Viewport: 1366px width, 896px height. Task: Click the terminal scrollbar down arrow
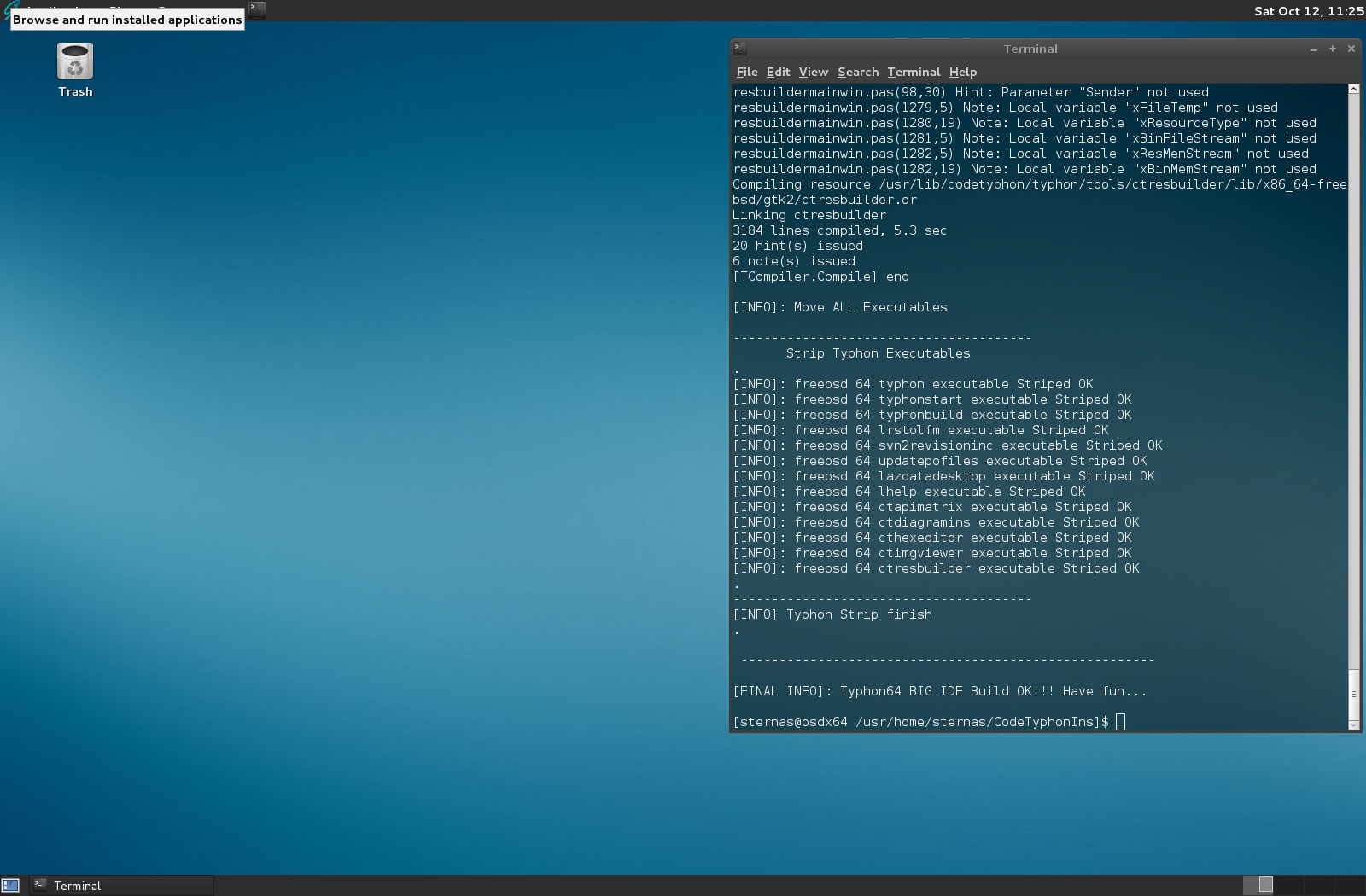click(x=1353, y=725)
